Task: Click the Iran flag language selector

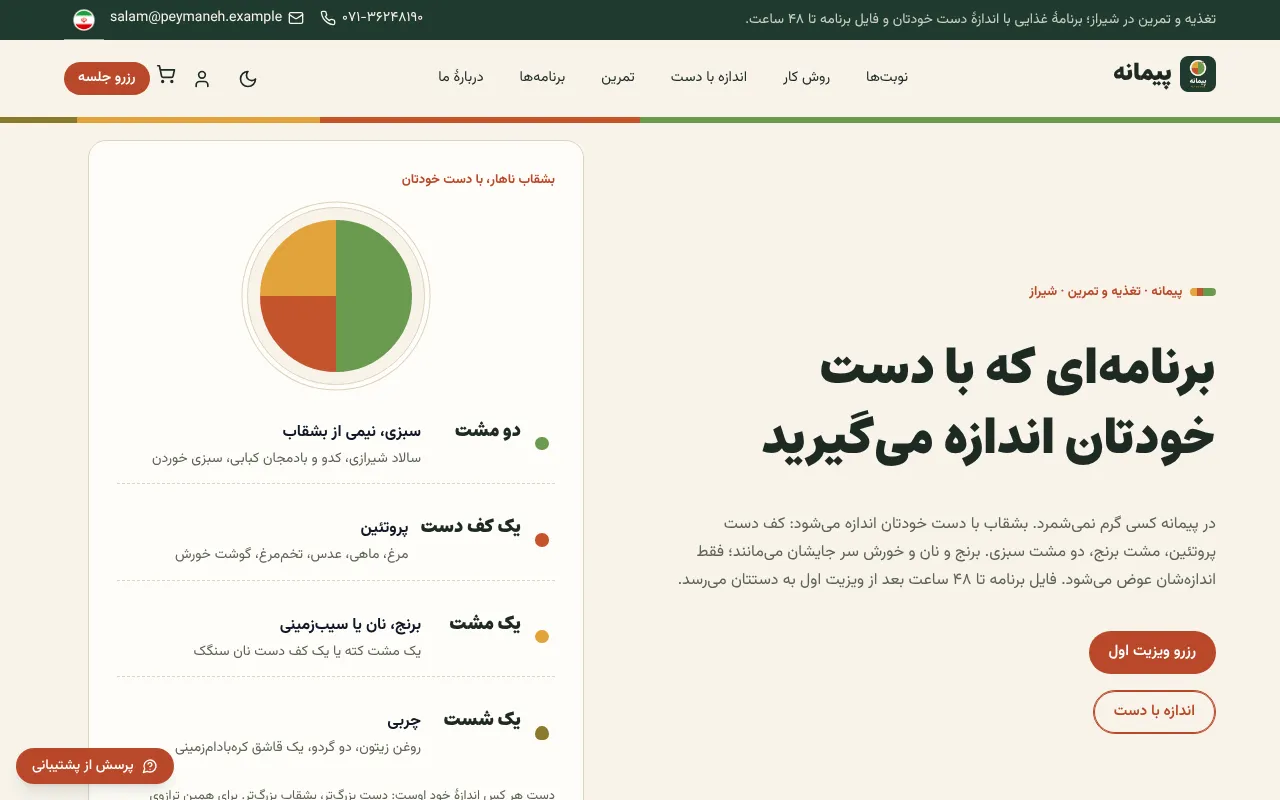Action: click(x=84, y=19)
